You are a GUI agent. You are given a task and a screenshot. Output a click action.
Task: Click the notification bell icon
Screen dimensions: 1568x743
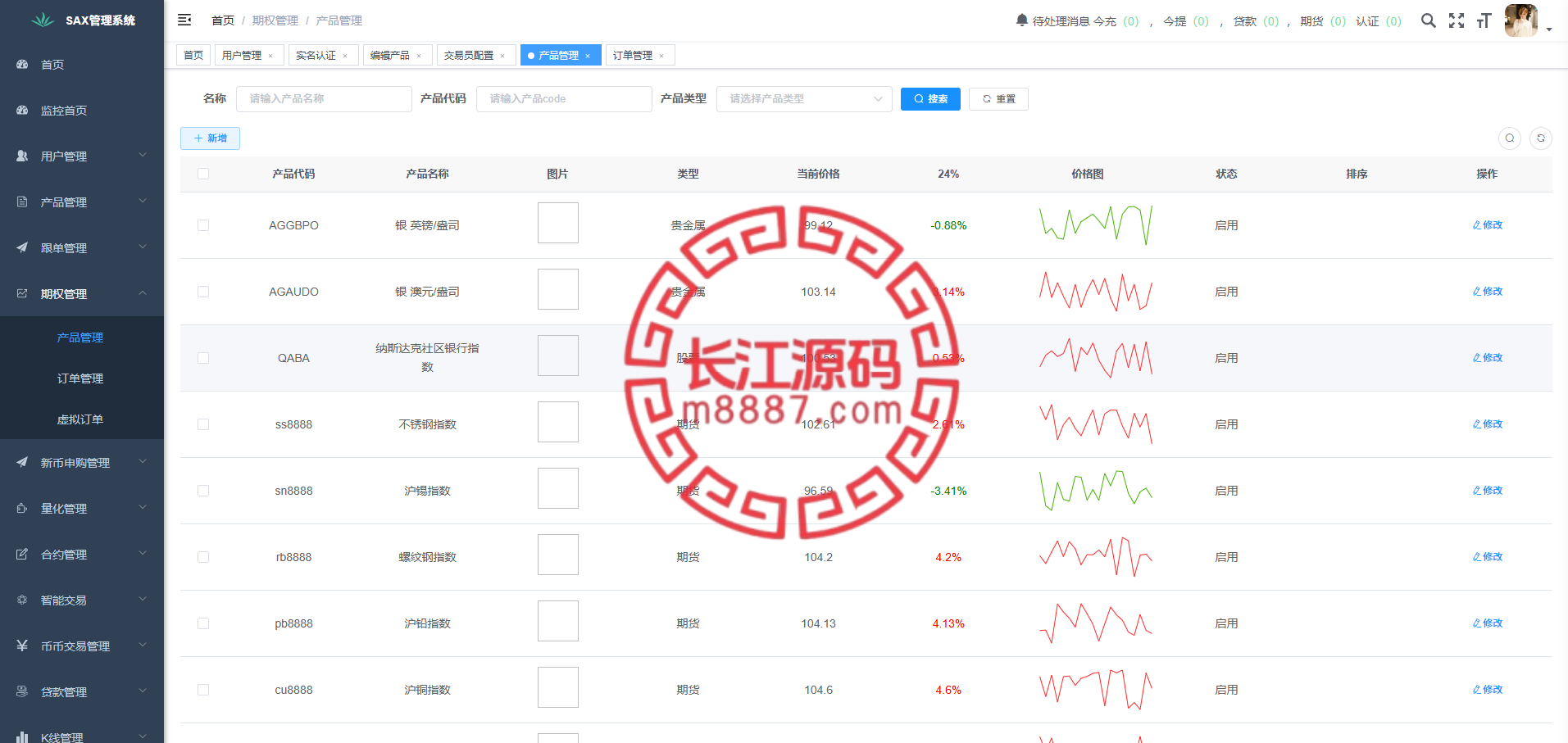[x=1022, y=20]
